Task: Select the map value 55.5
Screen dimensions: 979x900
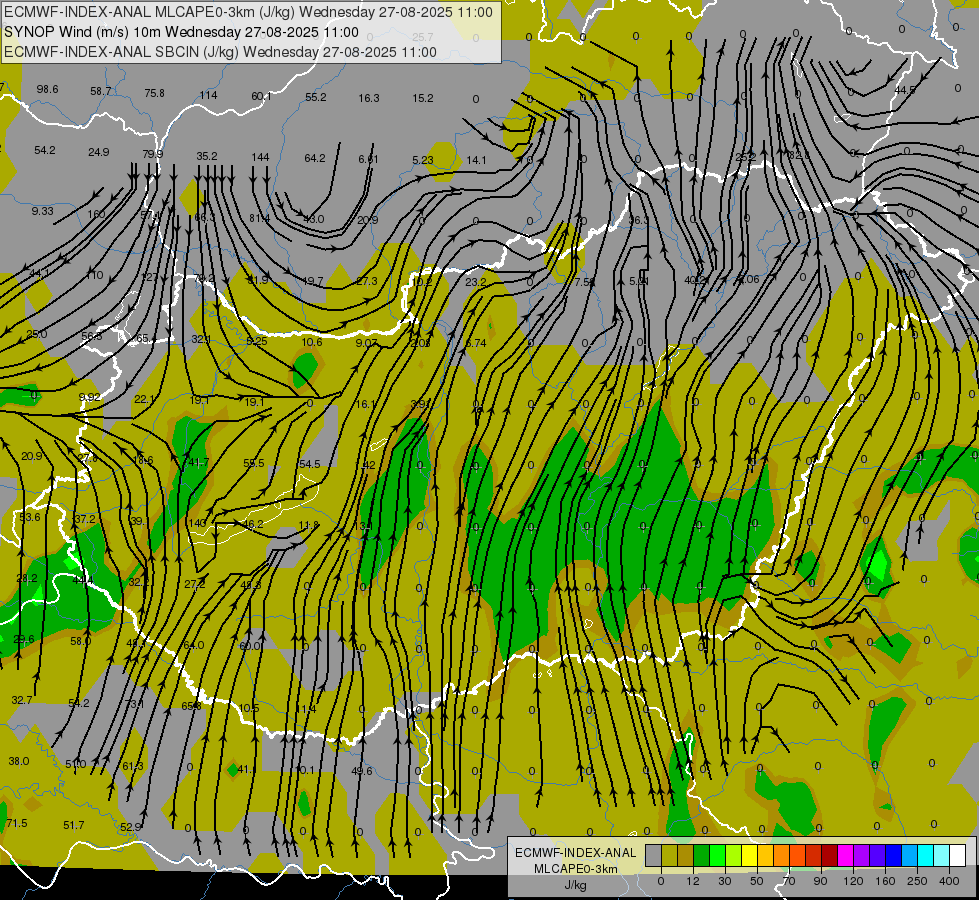Action: tap(253, 463)
